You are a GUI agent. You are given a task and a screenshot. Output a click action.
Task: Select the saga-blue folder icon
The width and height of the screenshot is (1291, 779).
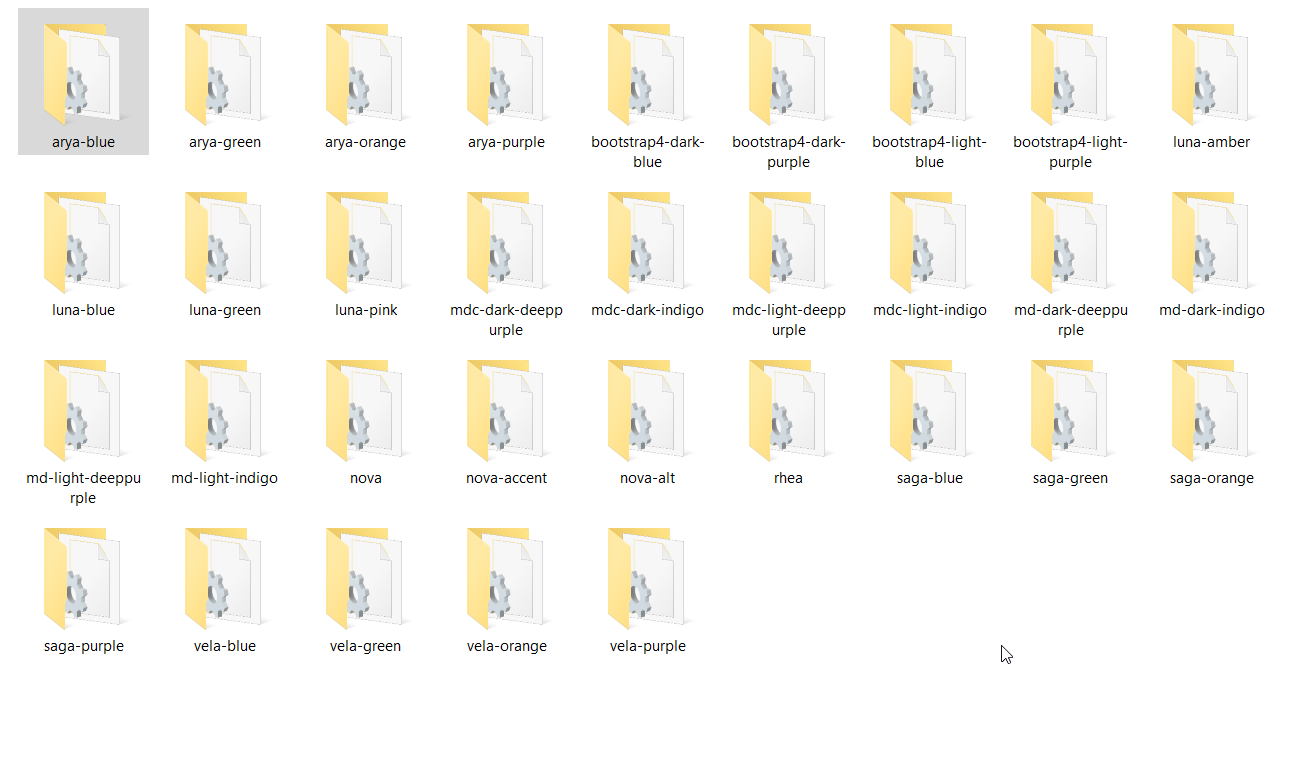(x=928, y=409)
